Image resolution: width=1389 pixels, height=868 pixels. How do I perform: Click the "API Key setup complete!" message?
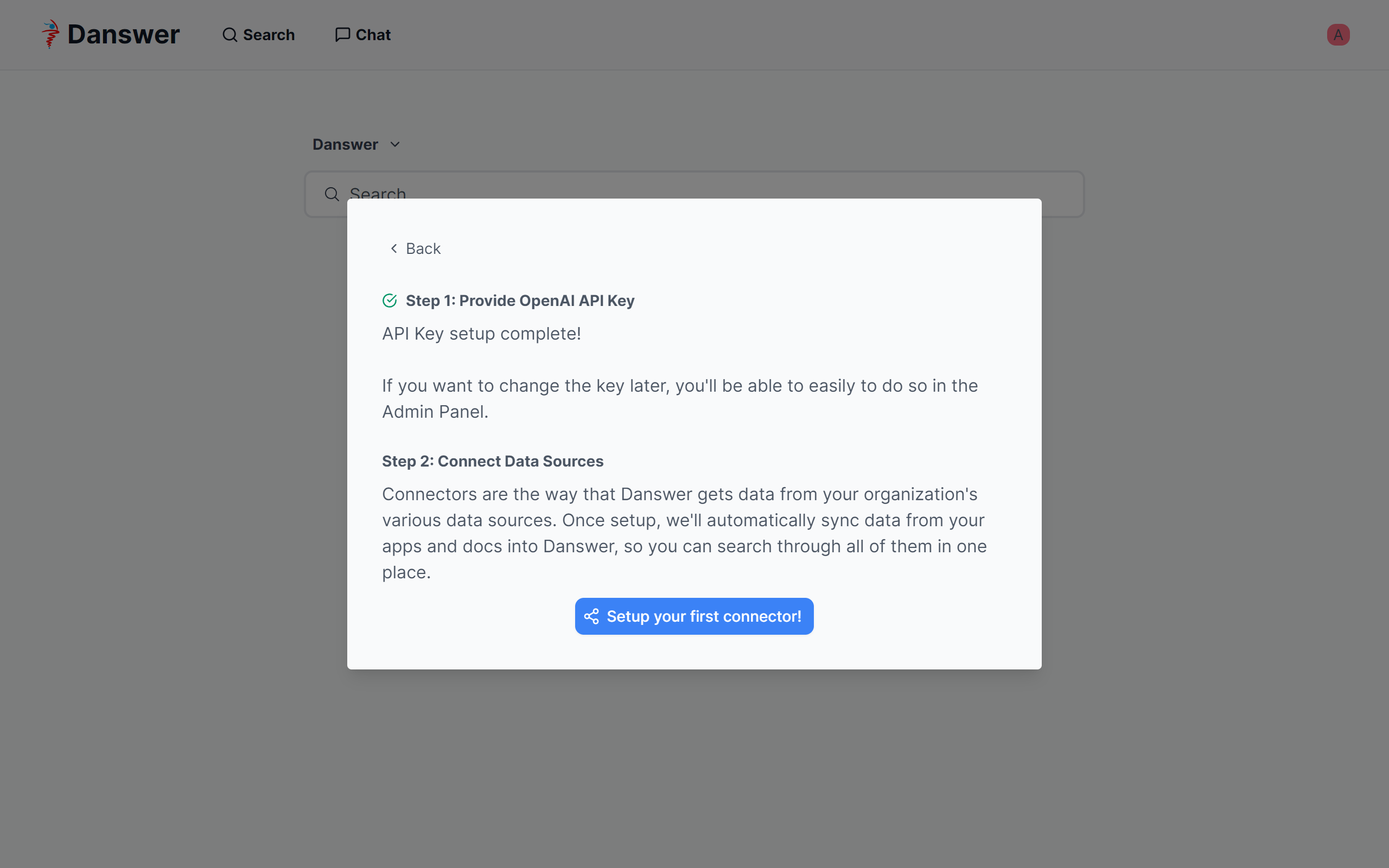pos(481,334)
